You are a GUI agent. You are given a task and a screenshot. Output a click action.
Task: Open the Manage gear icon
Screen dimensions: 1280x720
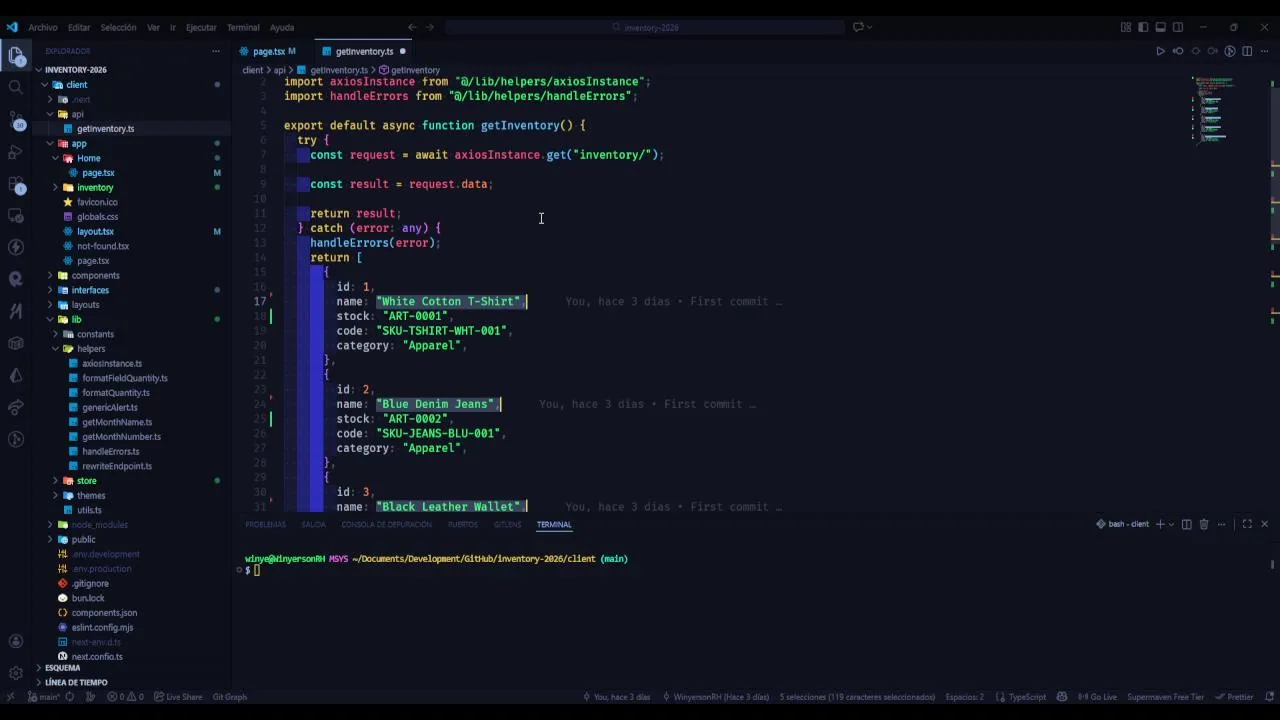tap(16, 673)
